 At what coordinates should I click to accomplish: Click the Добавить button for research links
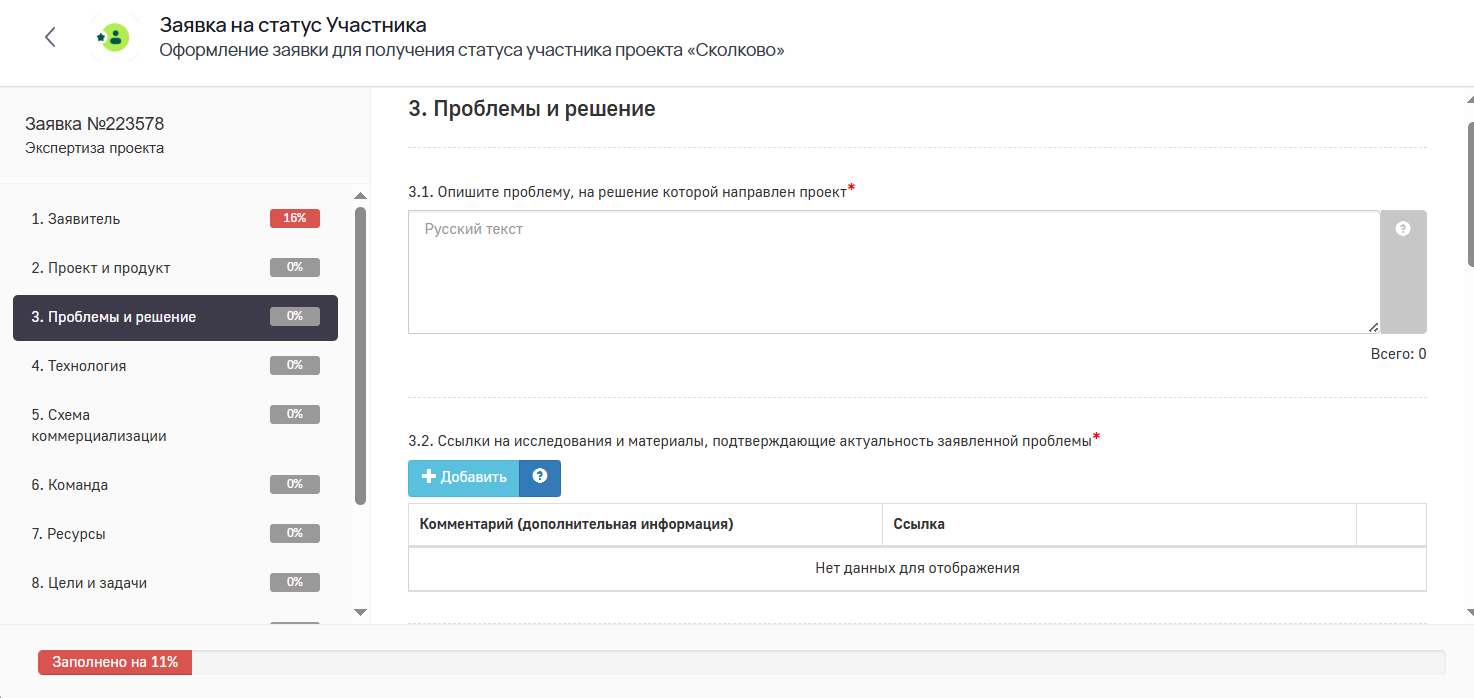point(464,478)
